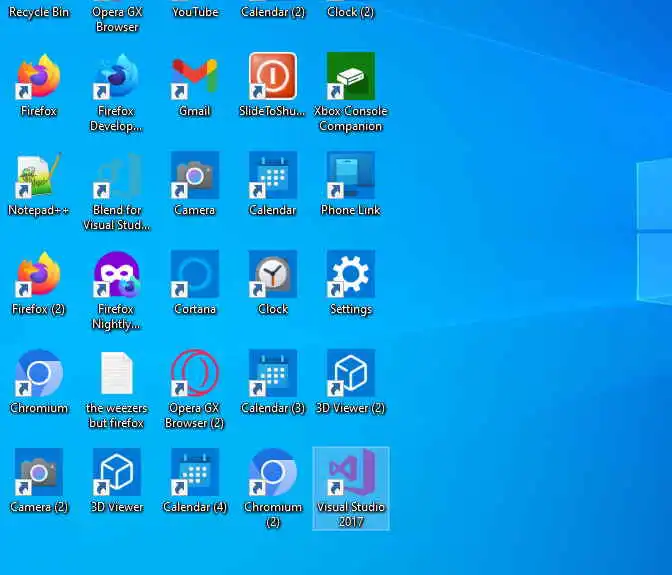Select the Firefox (2) shortcut
This screenshot has height=575, width=672.
pos(39,274)
